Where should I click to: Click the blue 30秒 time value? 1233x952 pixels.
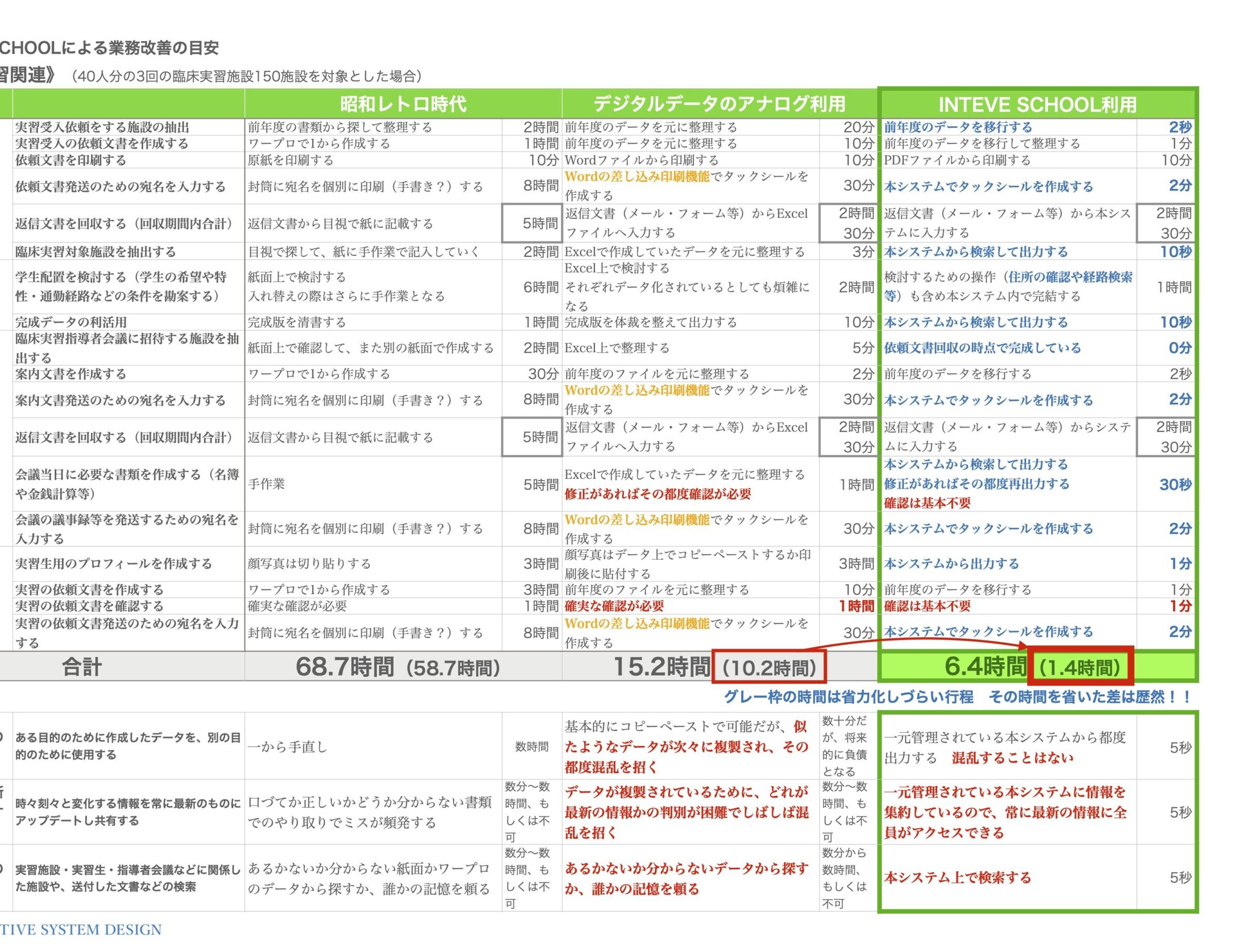tap(1176, 485)
